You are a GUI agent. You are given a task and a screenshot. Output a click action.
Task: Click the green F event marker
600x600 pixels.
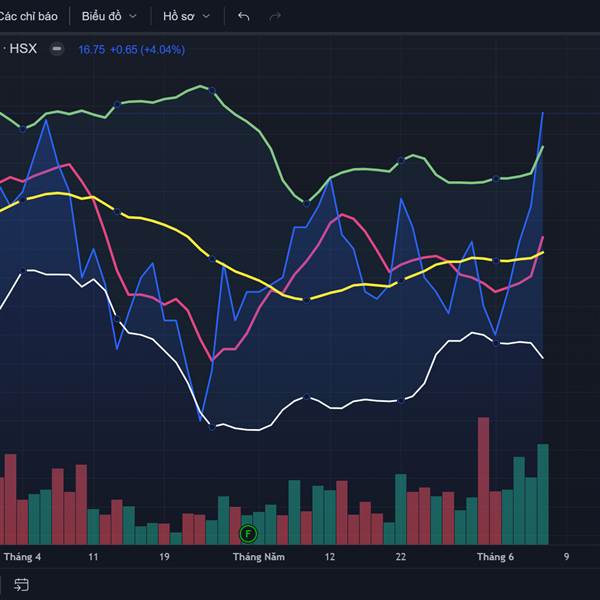click(x=249, y=533)
